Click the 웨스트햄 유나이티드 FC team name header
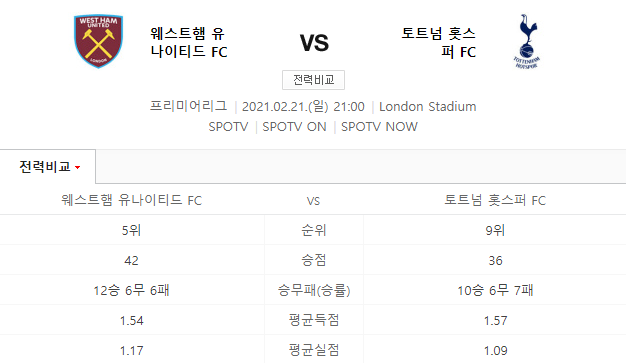 [x=188, y=42]
